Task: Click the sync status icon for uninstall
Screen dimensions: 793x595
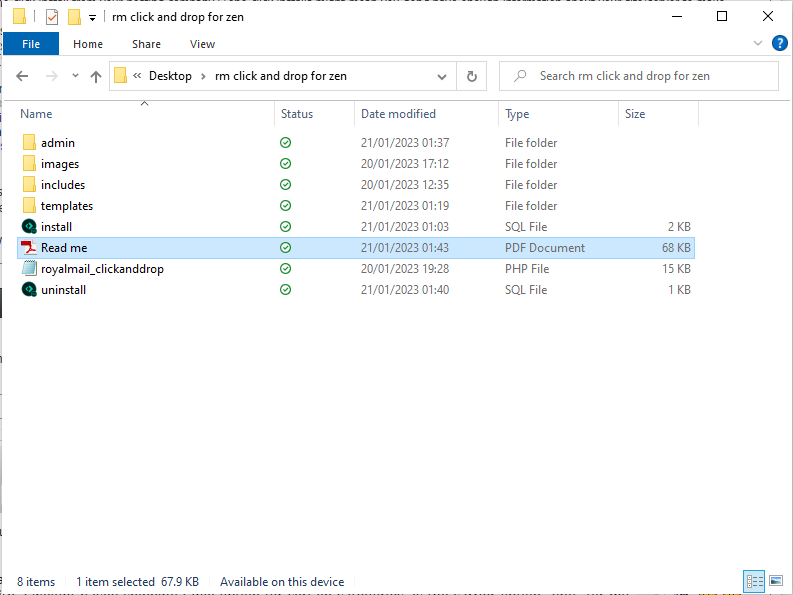Action: pyautogui.click(x=285, y=290)
